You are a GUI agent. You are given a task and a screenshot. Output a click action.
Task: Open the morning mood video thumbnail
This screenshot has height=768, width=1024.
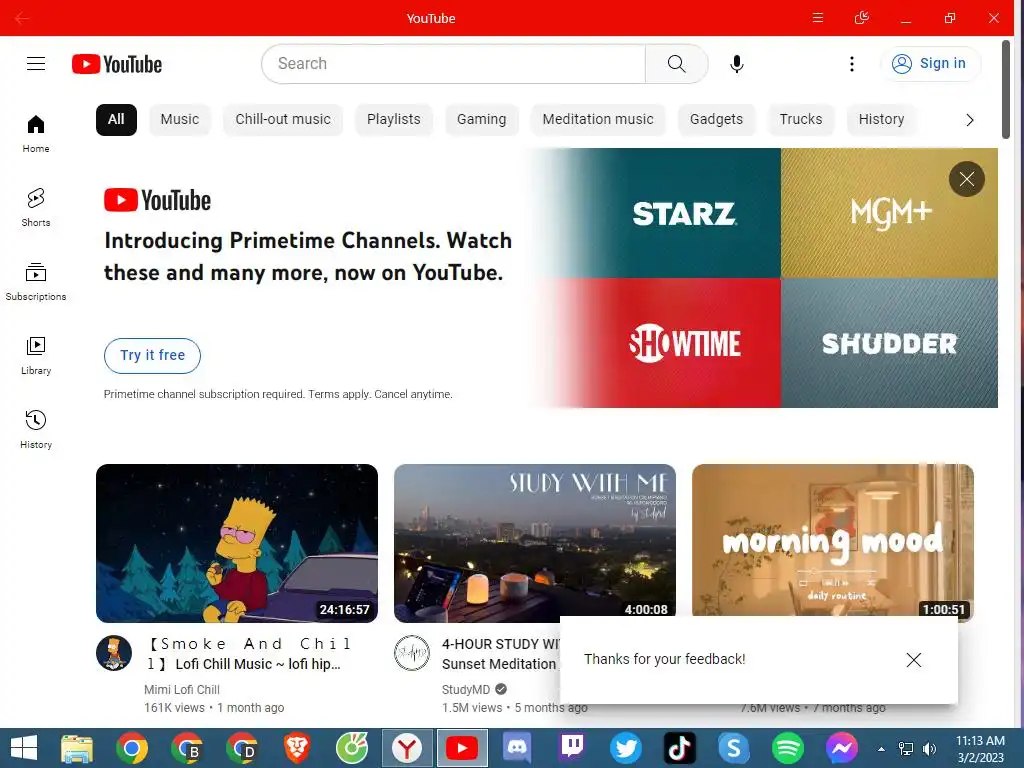[x=833, y=541]
